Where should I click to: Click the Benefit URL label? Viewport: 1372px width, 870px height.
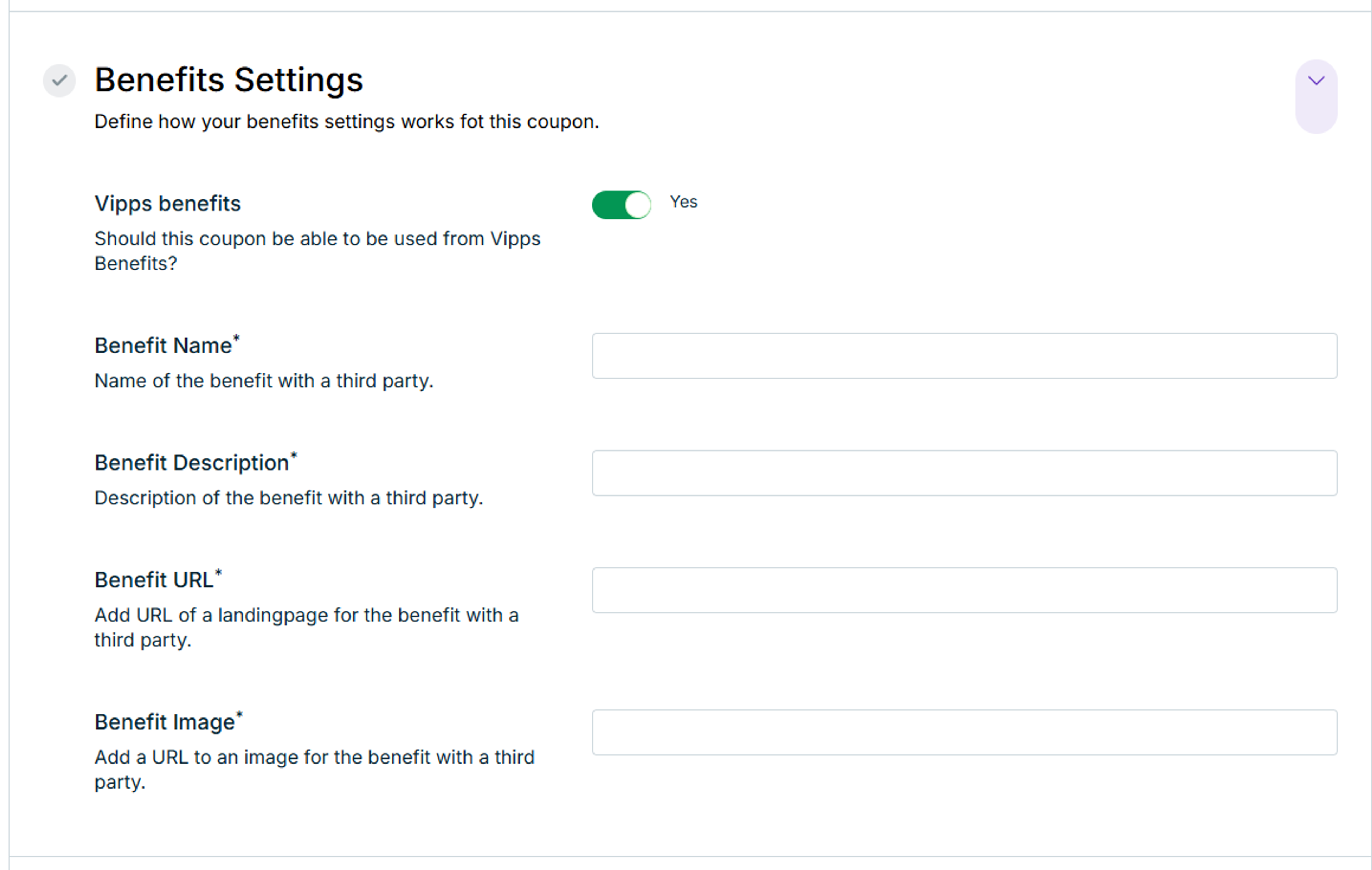coord(154,580)
